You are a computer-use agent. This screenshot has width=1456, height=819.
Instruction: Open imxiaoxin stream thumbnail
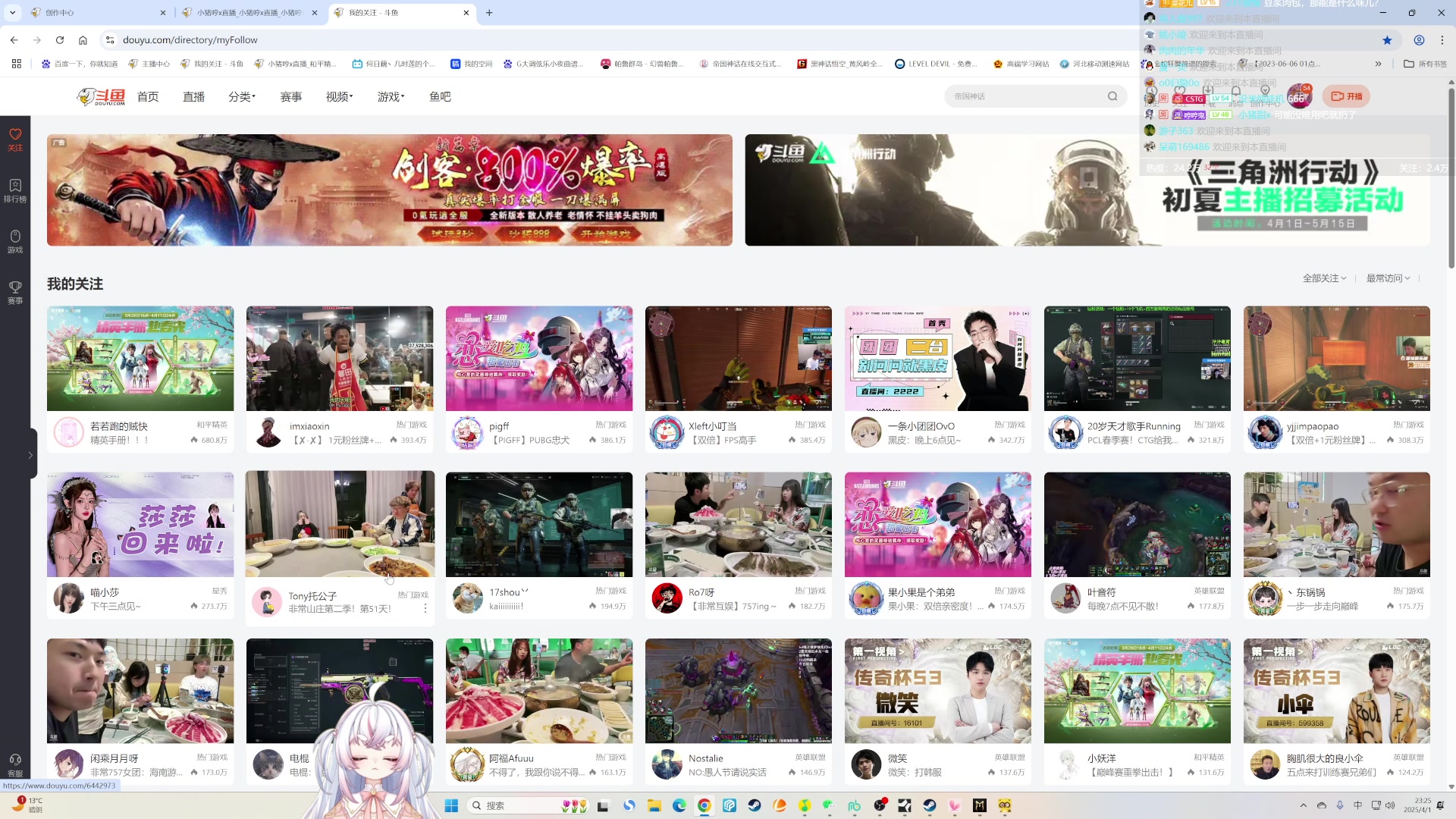[x=340, y=359]
